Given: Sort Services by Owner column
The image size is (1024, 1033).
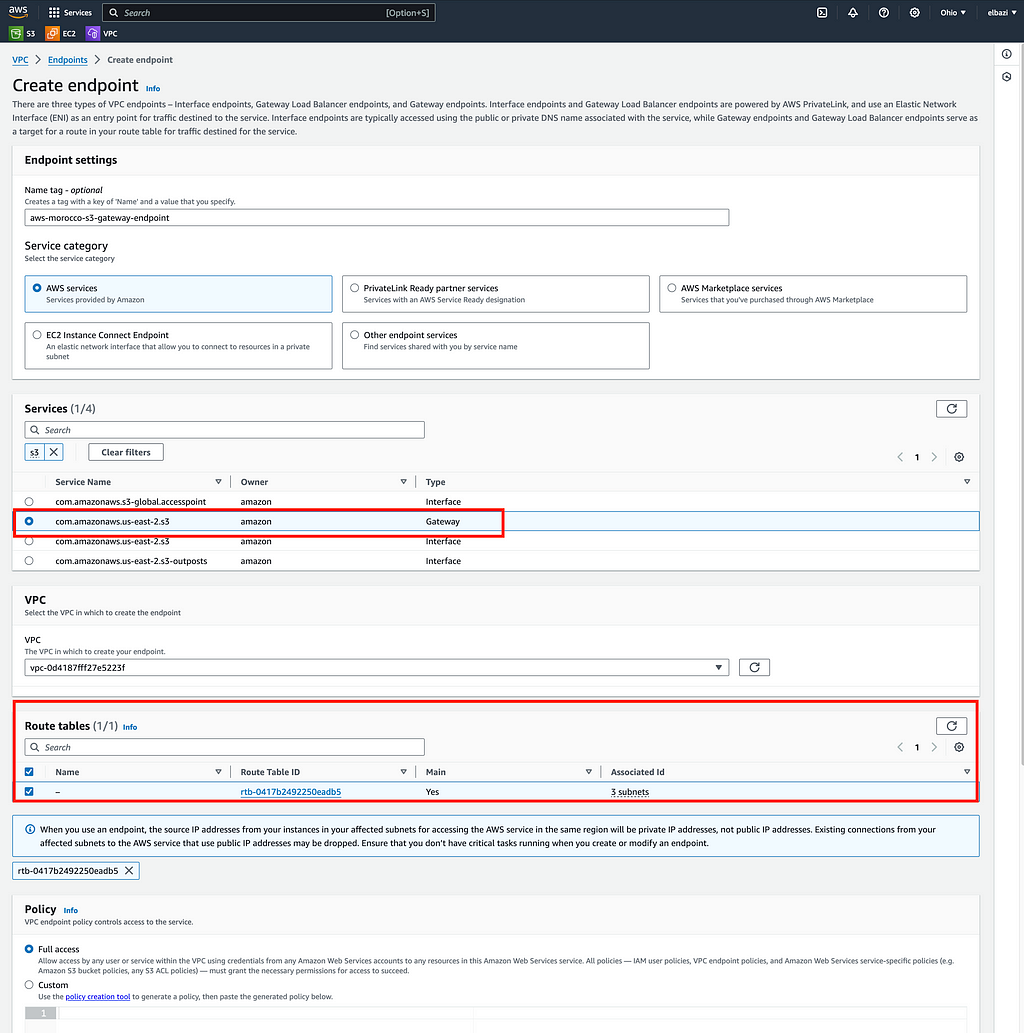Looking at the screenshot, I should (403, 482).
